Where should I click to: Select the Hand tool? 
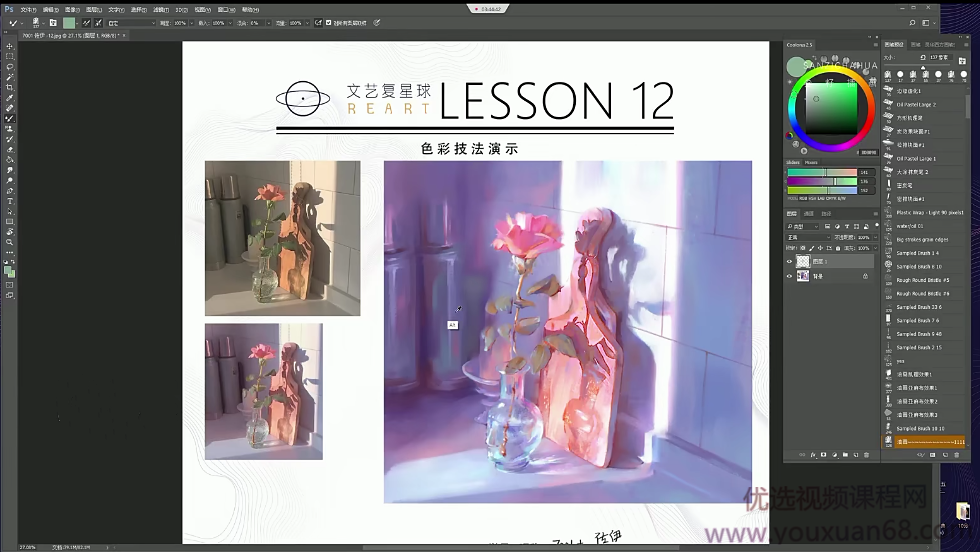(9, 232)
